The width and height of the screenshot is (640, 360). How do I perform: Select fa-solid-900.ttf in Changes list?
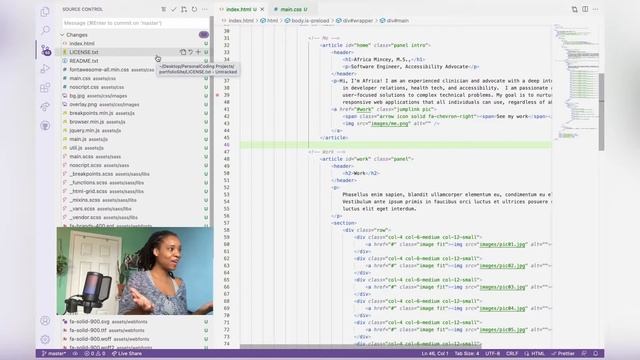pyautogui.click(x=135, y=330)
